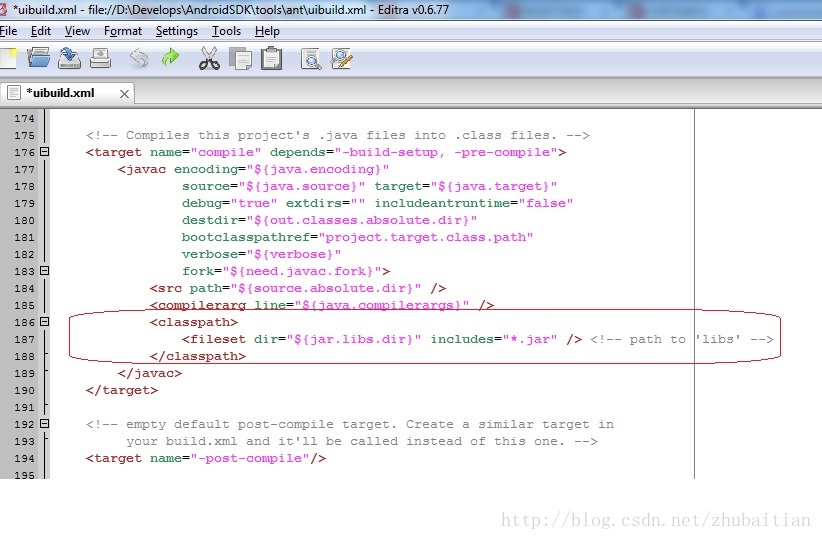Open the Format menu
The height and width of the screenshot is (540, 822).
(123, 31)
